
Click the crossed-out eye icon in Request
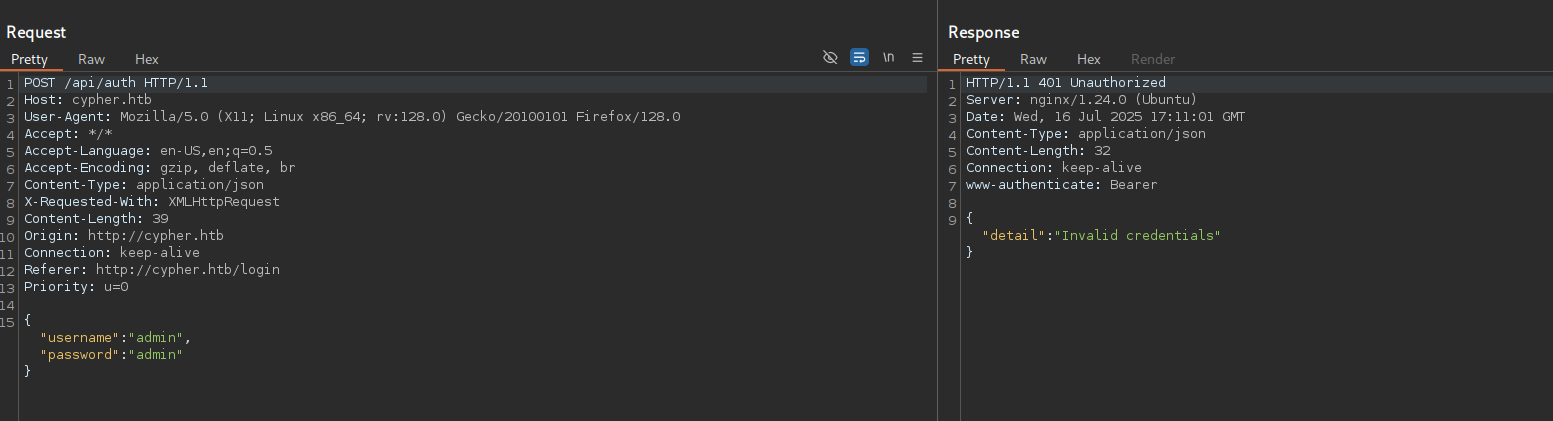pyautogui.click(x=829, y=58)
